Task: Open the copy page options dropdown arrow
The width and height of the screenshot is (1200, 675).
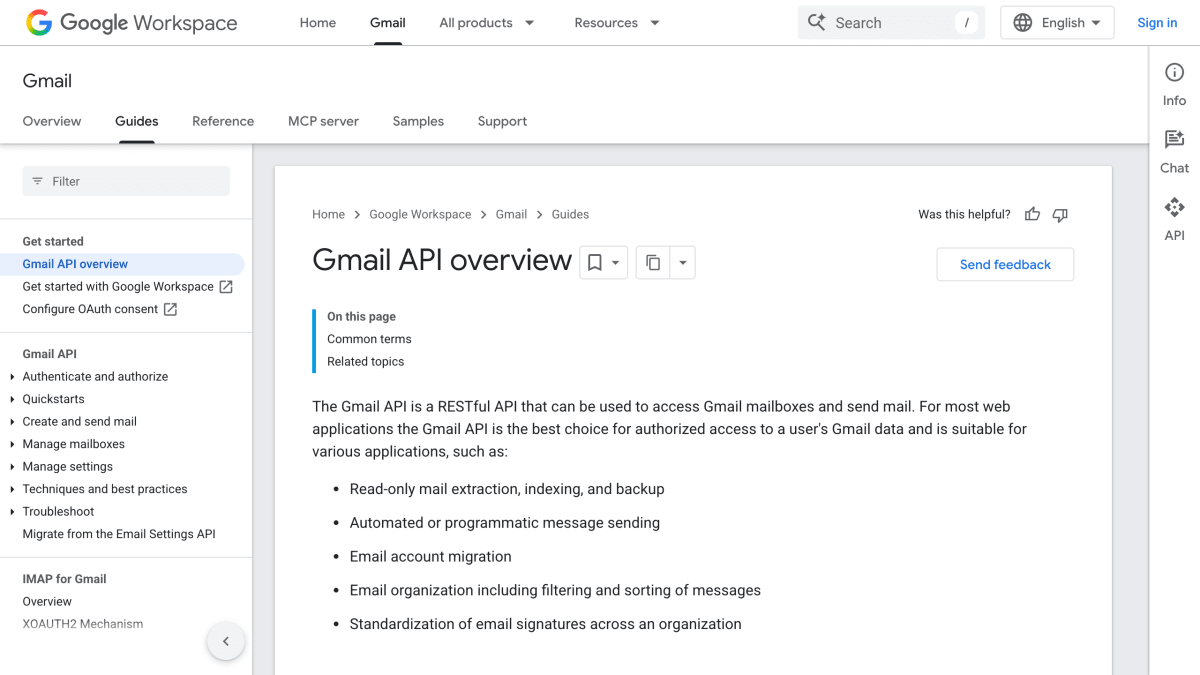Action: click(683, 263)
